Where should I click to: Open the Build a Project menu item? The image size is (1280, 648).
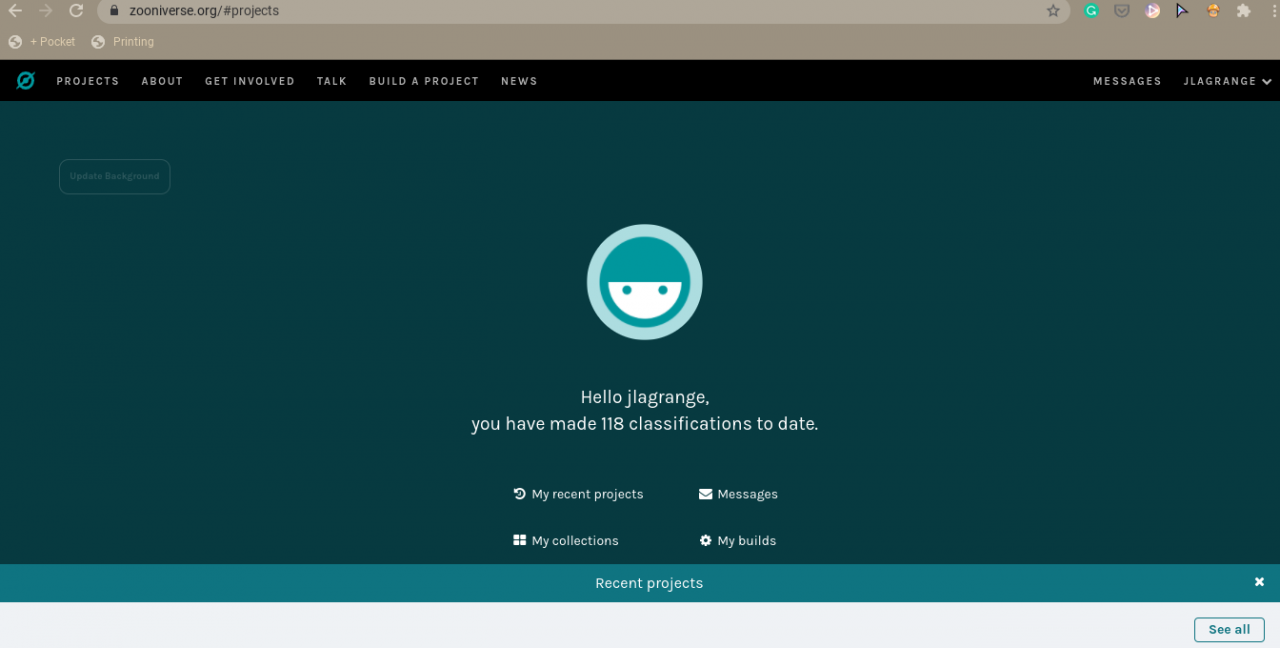[424, 81]
